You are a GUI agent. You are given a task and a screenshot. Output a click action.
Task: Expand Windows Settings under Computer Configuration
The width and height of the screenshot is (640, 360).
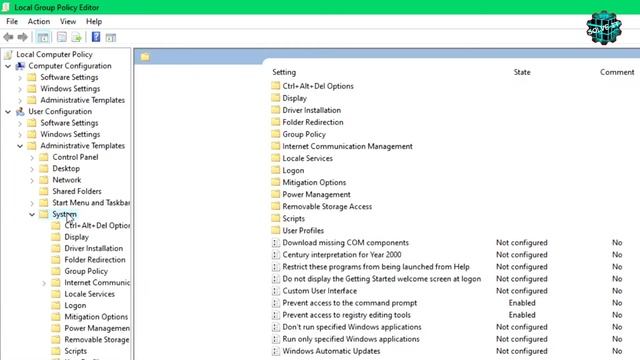pos(20,89)
